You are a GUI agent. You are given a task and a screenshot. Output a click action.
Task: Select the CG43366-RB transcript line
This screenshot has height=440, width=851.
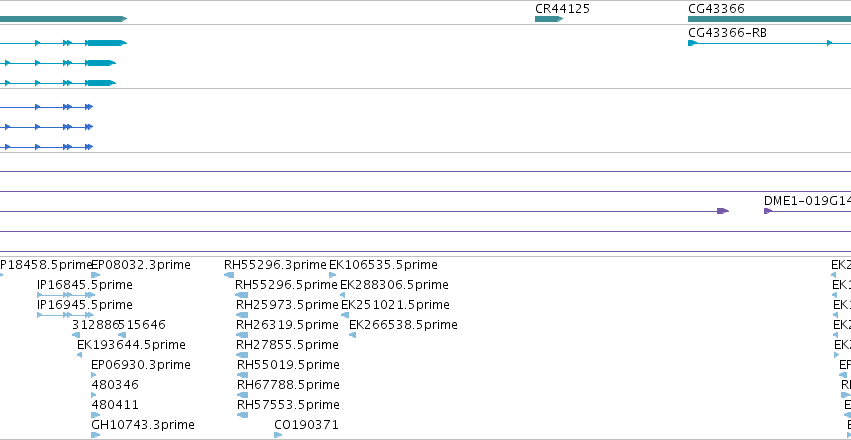(x=770, y=43)
